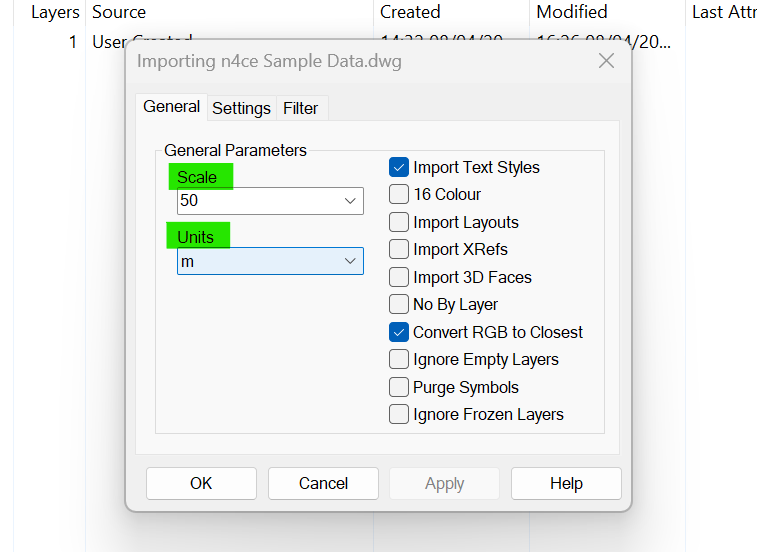Viewport: 757px width, 552px height.
Task: Enable Import XRefs checkbox
Action: (399, 249)
